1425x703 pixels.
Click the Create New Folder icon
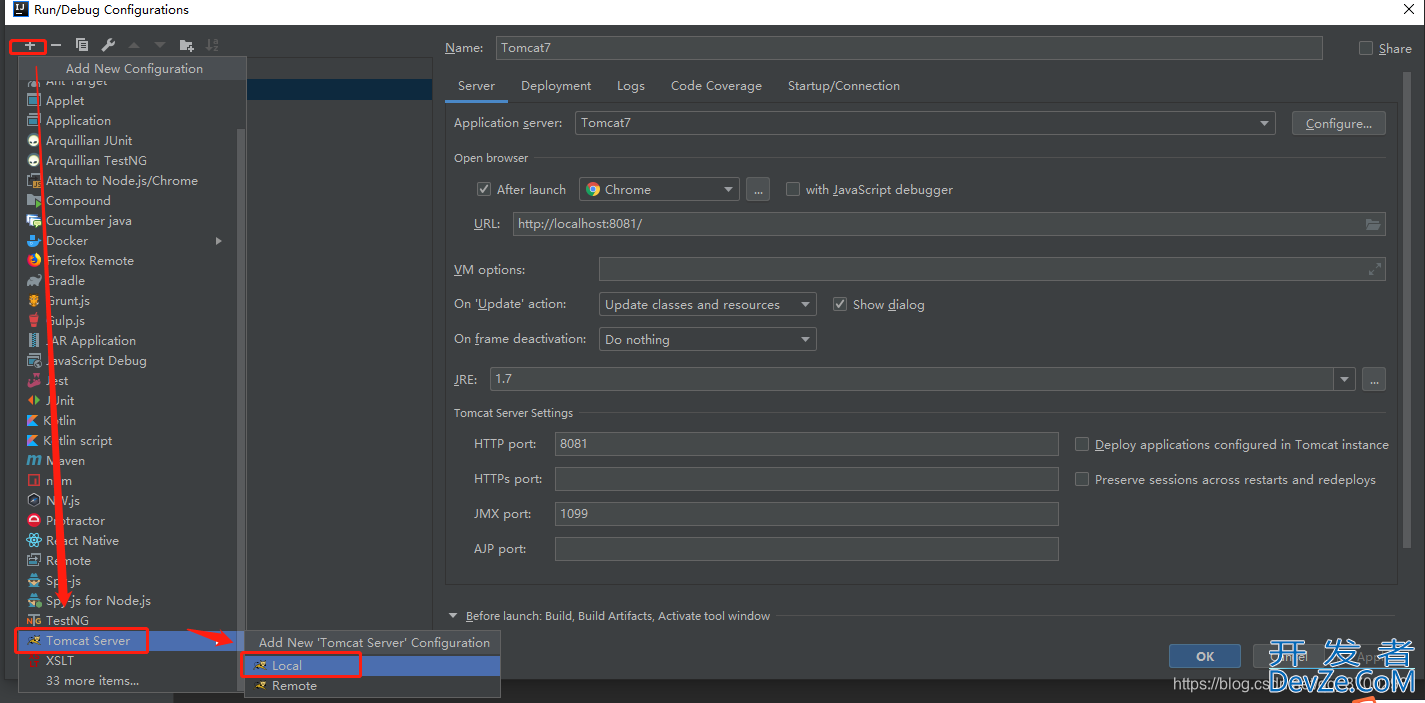coord(186,45)
